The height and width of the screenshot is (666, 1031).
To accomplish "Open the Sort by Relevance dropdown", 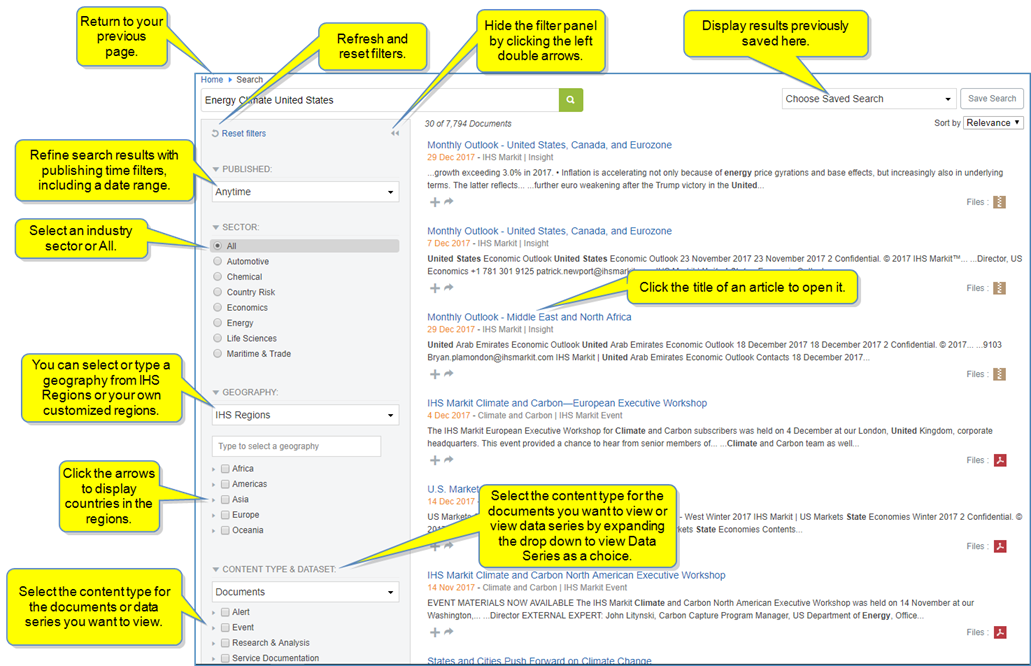I will (x=993, y=123).
